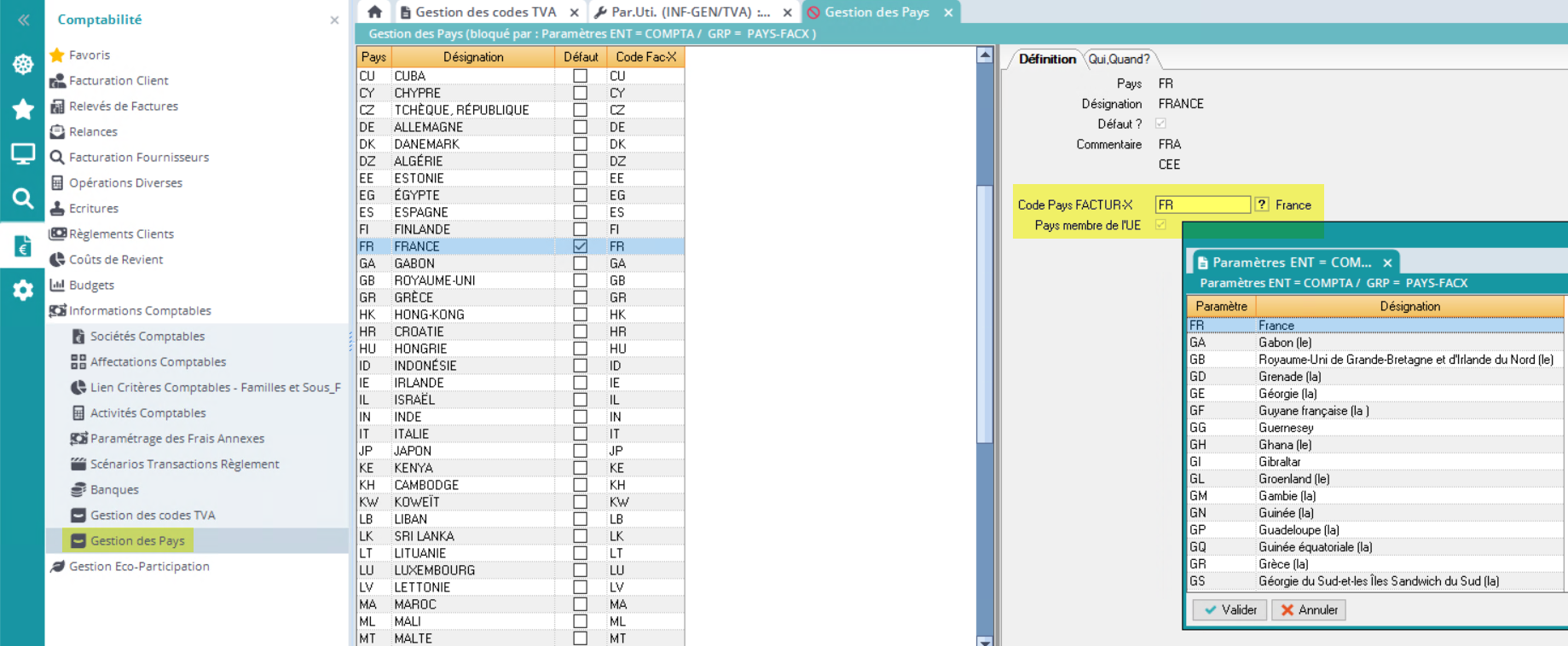Open the search magnifier icon in left rail
1568x646 pixels.
click(23, 199)
